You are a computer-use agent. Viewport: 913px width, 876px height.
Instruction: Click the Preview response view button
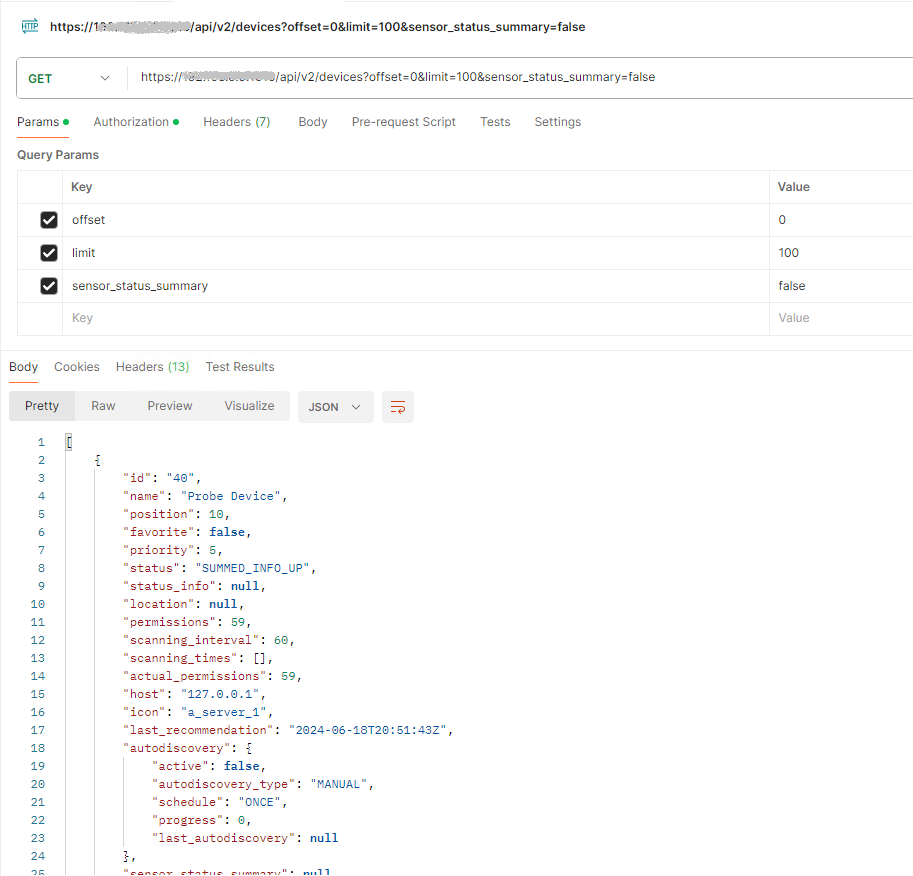coord(170,406)
